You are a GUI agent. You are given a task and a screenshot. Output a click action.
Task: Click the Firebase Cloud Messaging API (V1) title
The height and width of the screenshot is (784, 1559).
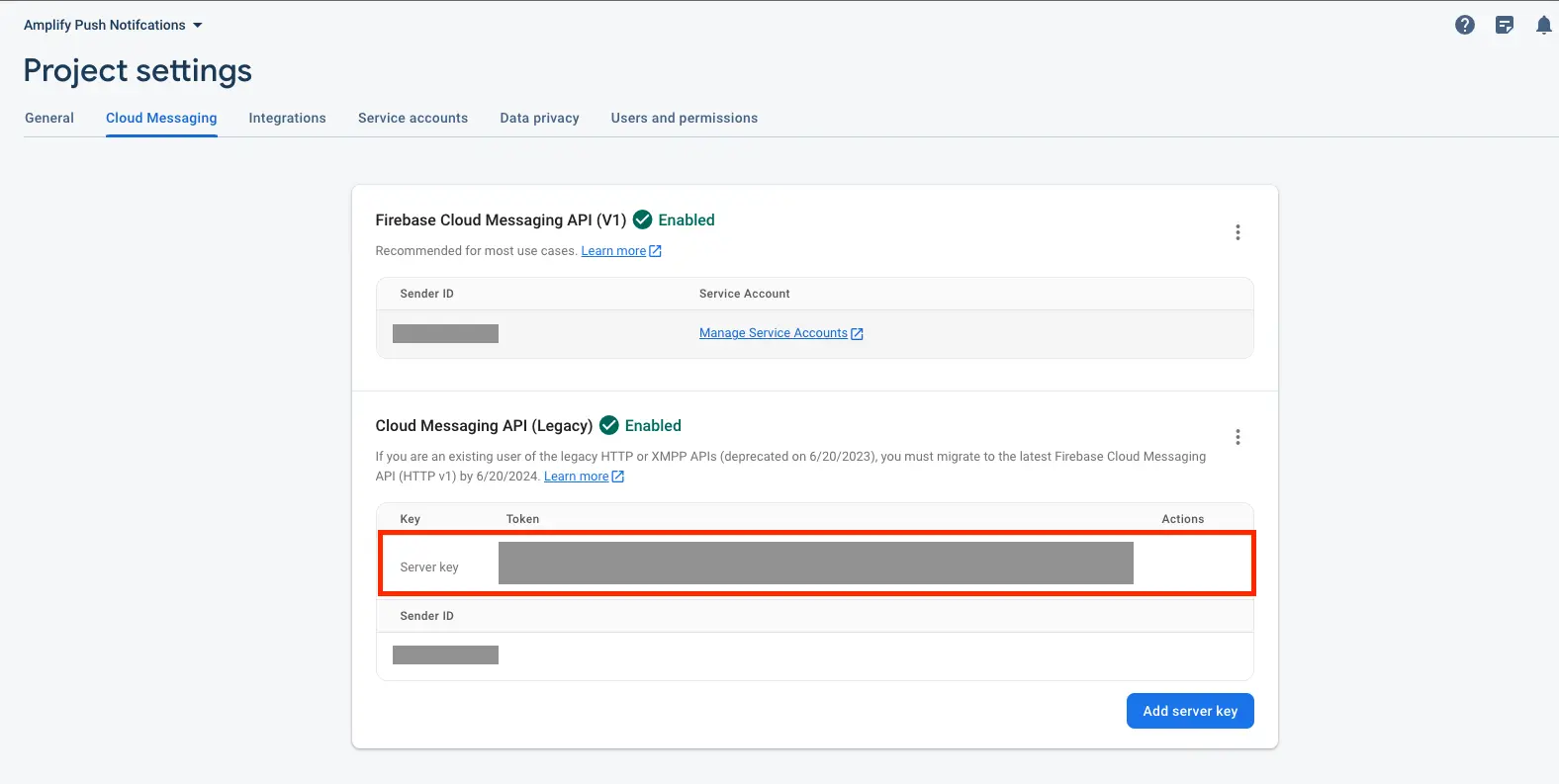pyautogui.click(x=501, y=219)
